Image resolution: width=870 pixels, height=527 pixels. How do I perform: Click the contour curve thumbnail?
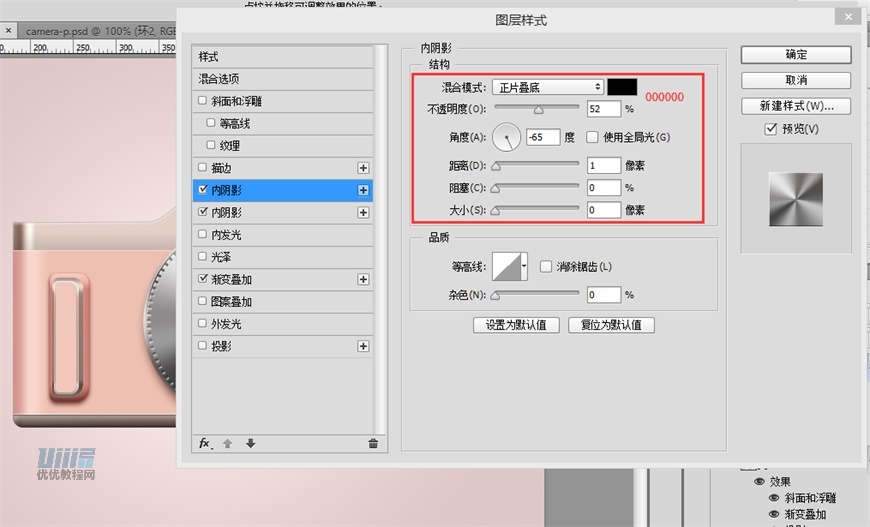(507, 267)
